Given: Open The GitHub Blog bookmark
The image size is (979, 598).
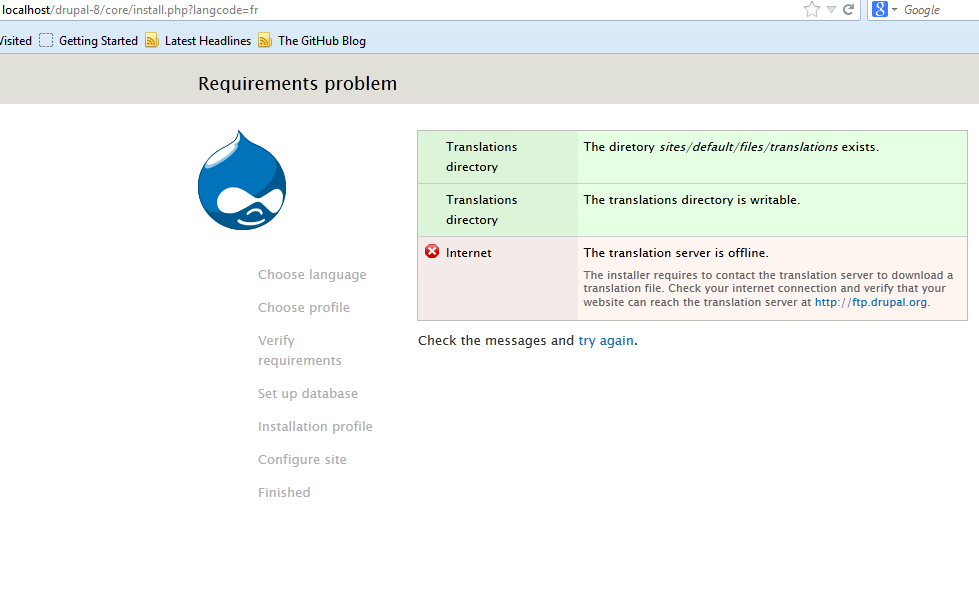Looking at the screenshot, I should pyautogui.click(x=322, y=41).
